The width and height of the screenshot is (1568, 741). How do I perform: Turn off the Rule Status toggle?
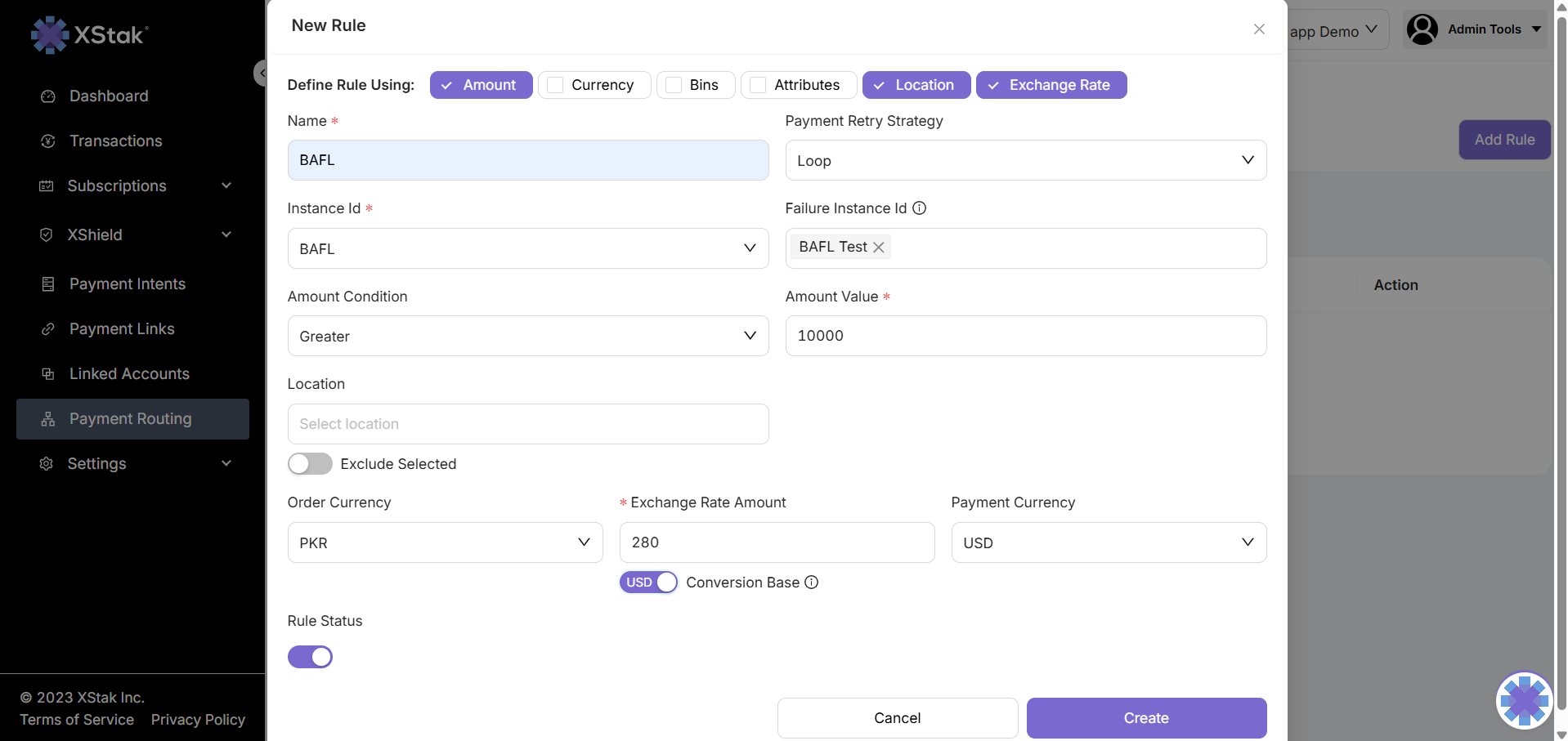[x=310, y=657]
